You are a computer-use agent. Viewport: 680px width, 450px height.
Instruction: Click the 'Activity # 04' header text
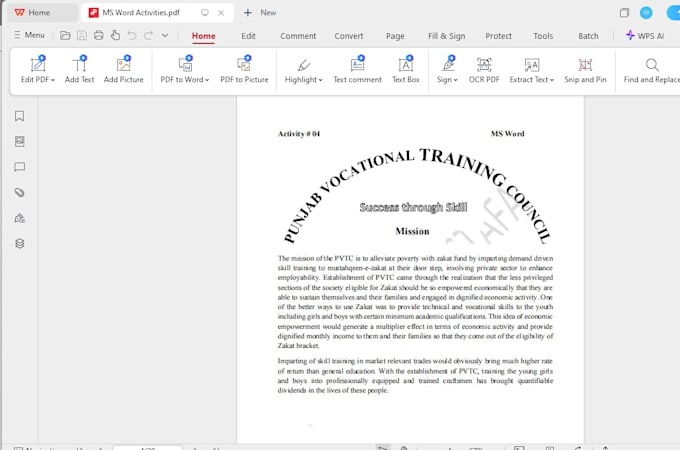coord(299,134)
